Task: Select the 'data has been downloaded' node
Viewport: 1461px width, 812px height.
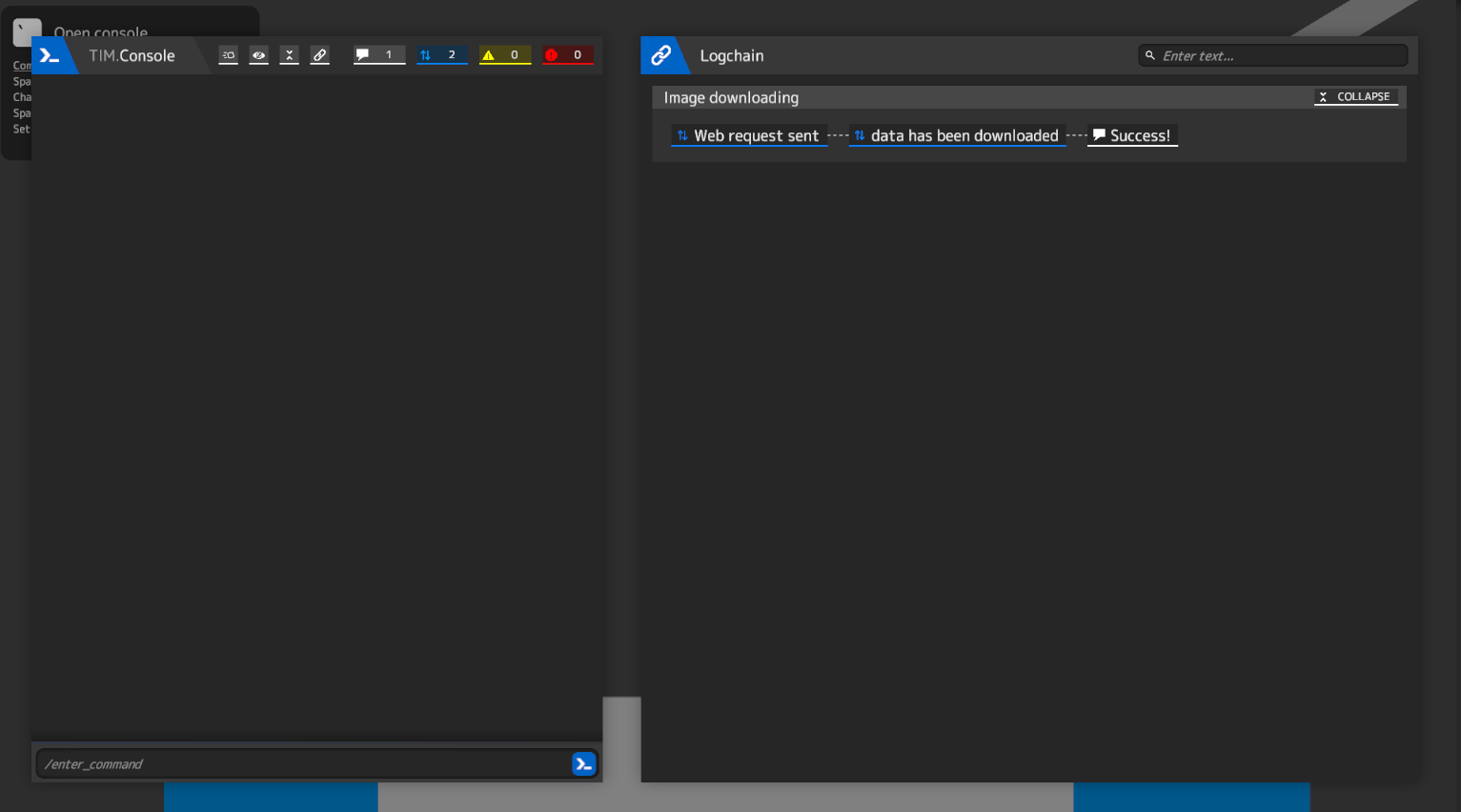Action: (957, 136)
